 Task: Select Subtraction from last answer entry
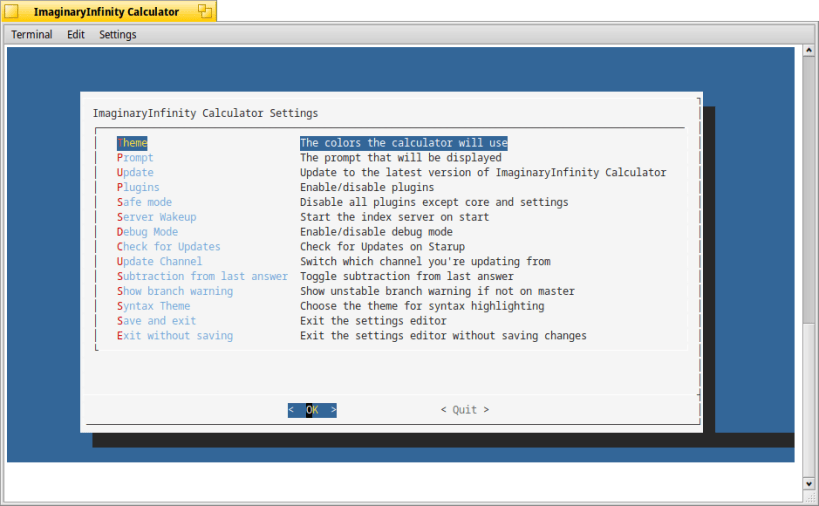pyautogui.click(x=202, y=276)
